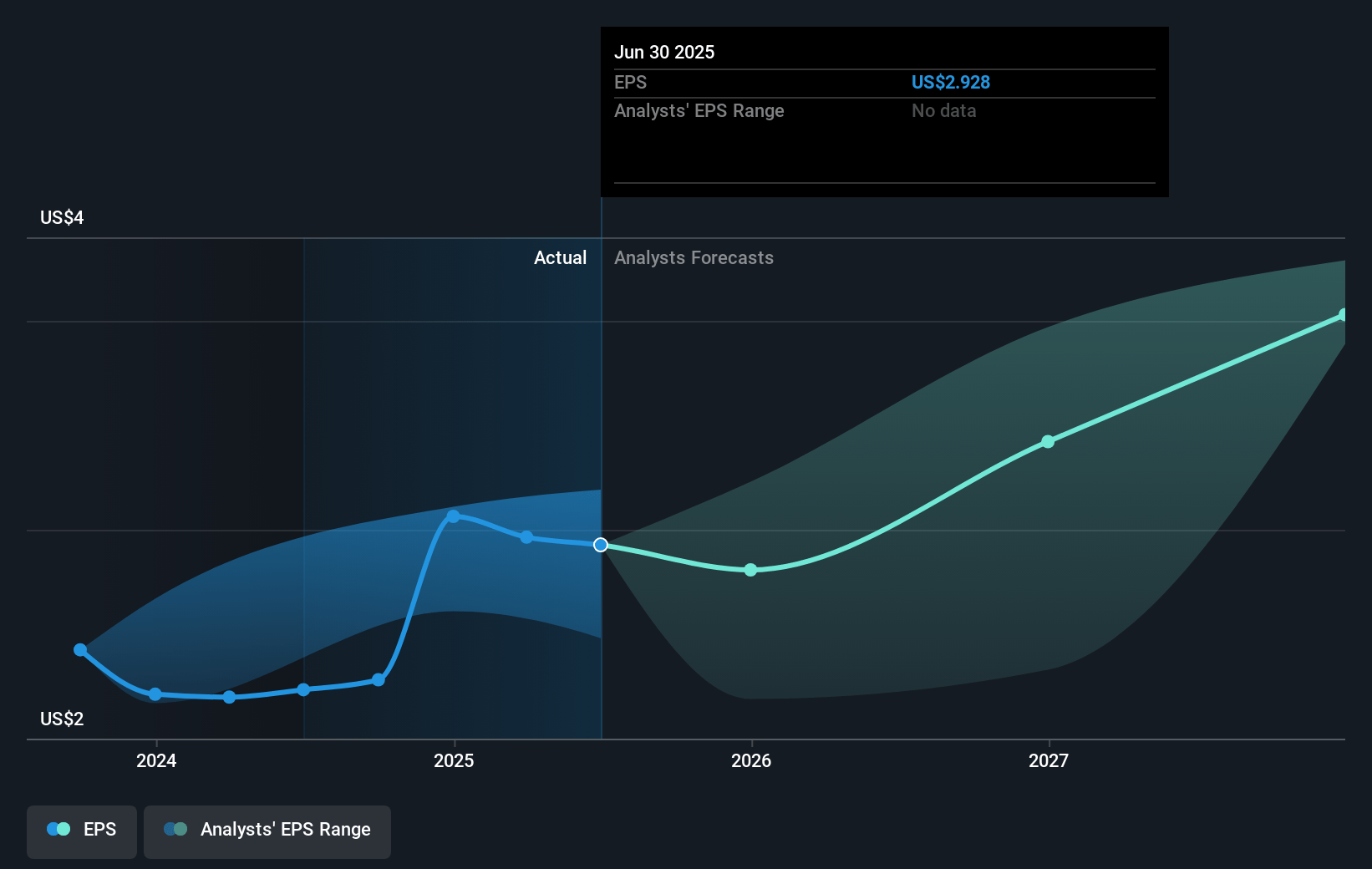This screenshot has width=1372, height=869.
Task: Click the US$2 y-axis label
Action: [x=62, y=719]
